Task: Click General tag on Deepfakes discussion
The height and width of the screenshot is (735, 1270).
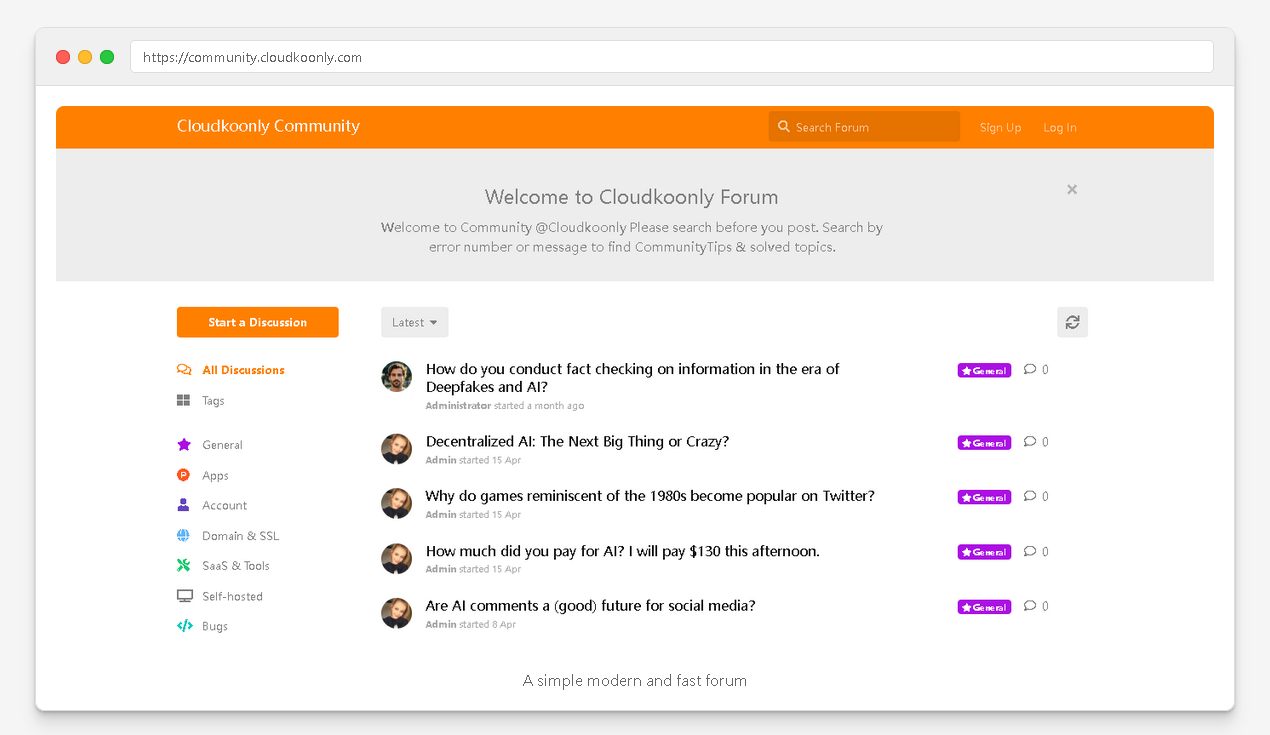Action: point(984,370)
